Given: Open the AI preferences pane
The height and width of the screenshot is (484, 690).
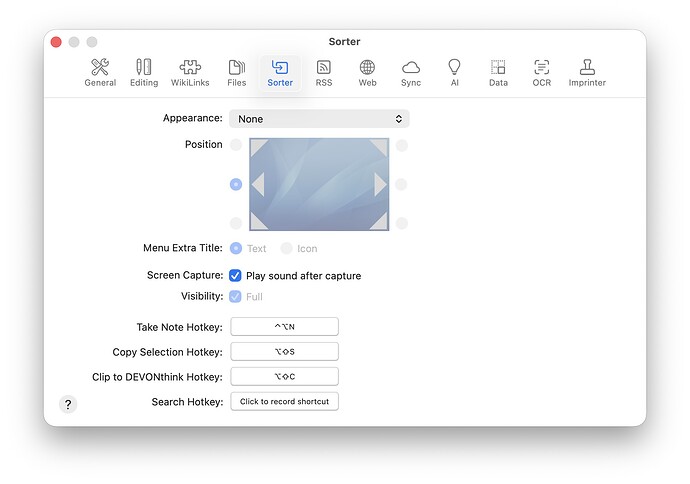Looking at the screenshot, I should 454,73.
